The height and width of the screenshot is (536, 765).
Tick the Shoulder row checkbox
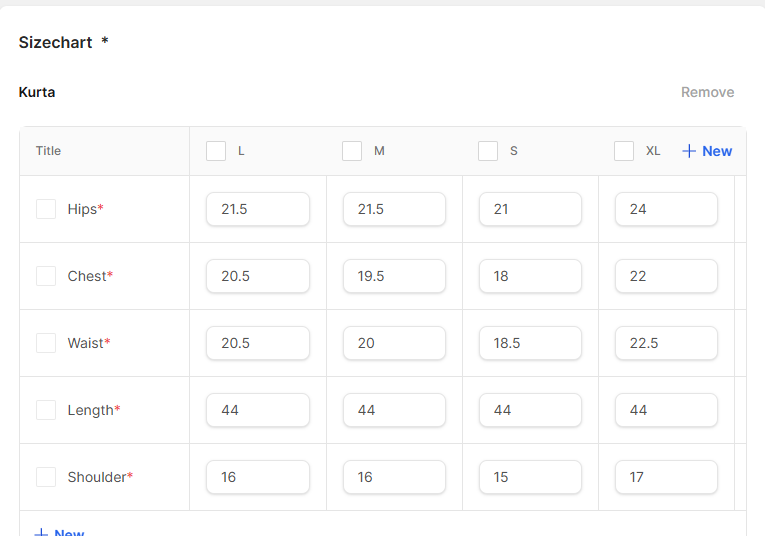click(x=46, y=477)
